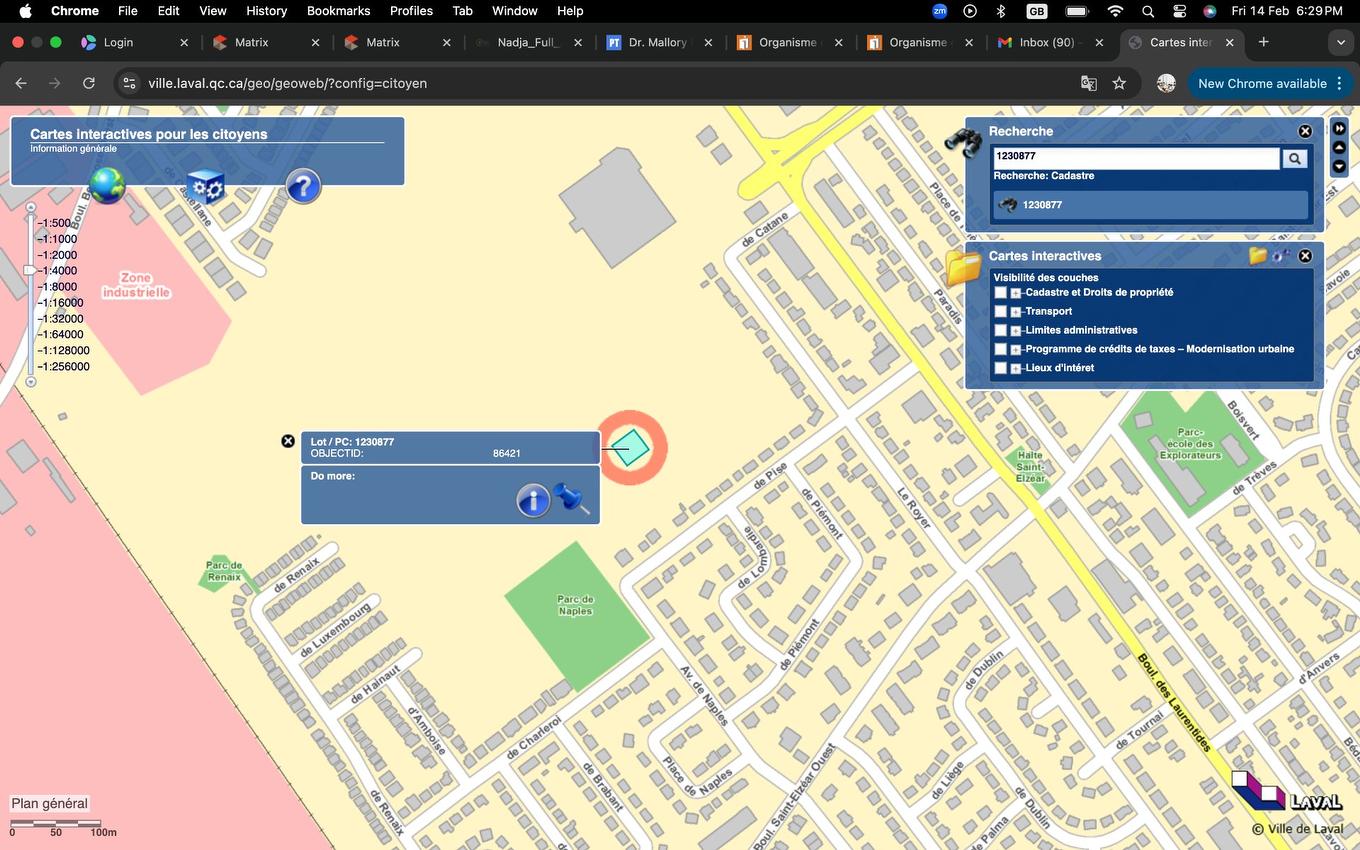Click the globe icon in header panel

(x=107, y=185)
